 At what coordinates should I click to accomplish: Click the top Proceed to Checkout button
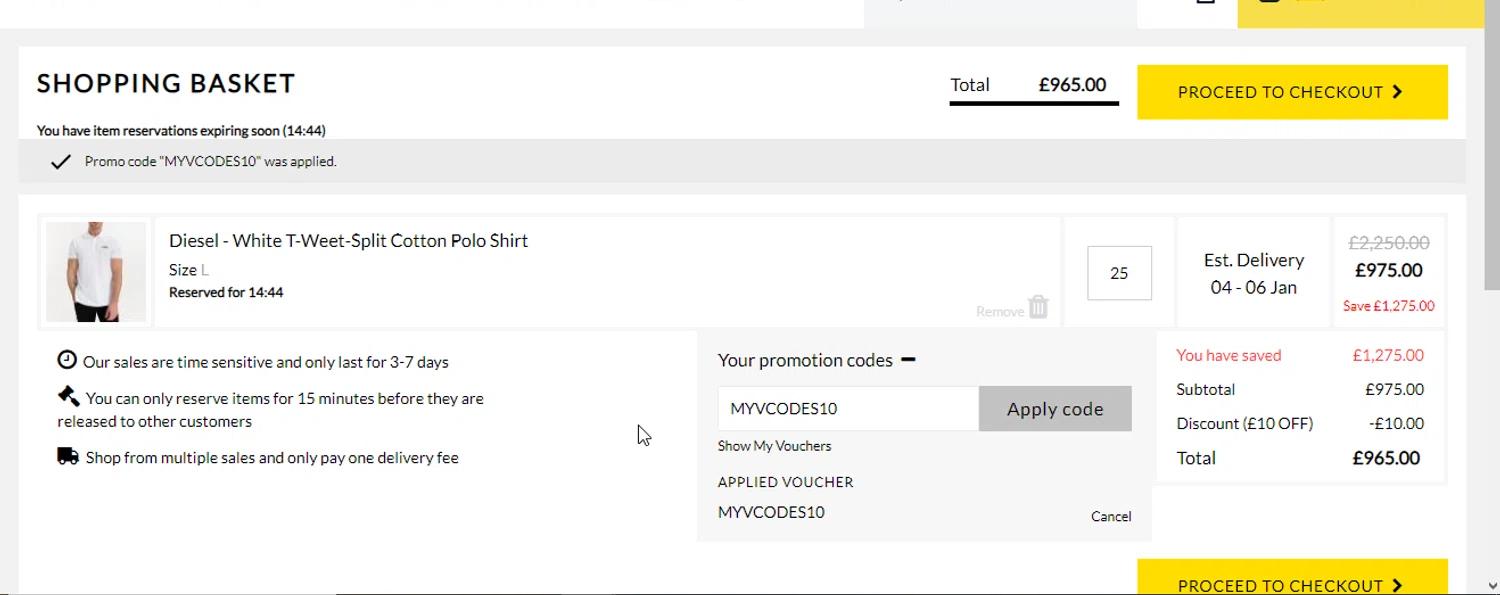pos(1292,92)
